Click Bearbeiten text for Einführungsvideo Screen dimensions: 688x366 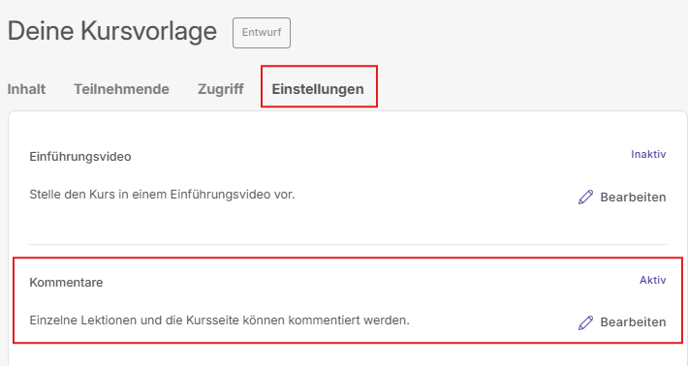(633, 197)
